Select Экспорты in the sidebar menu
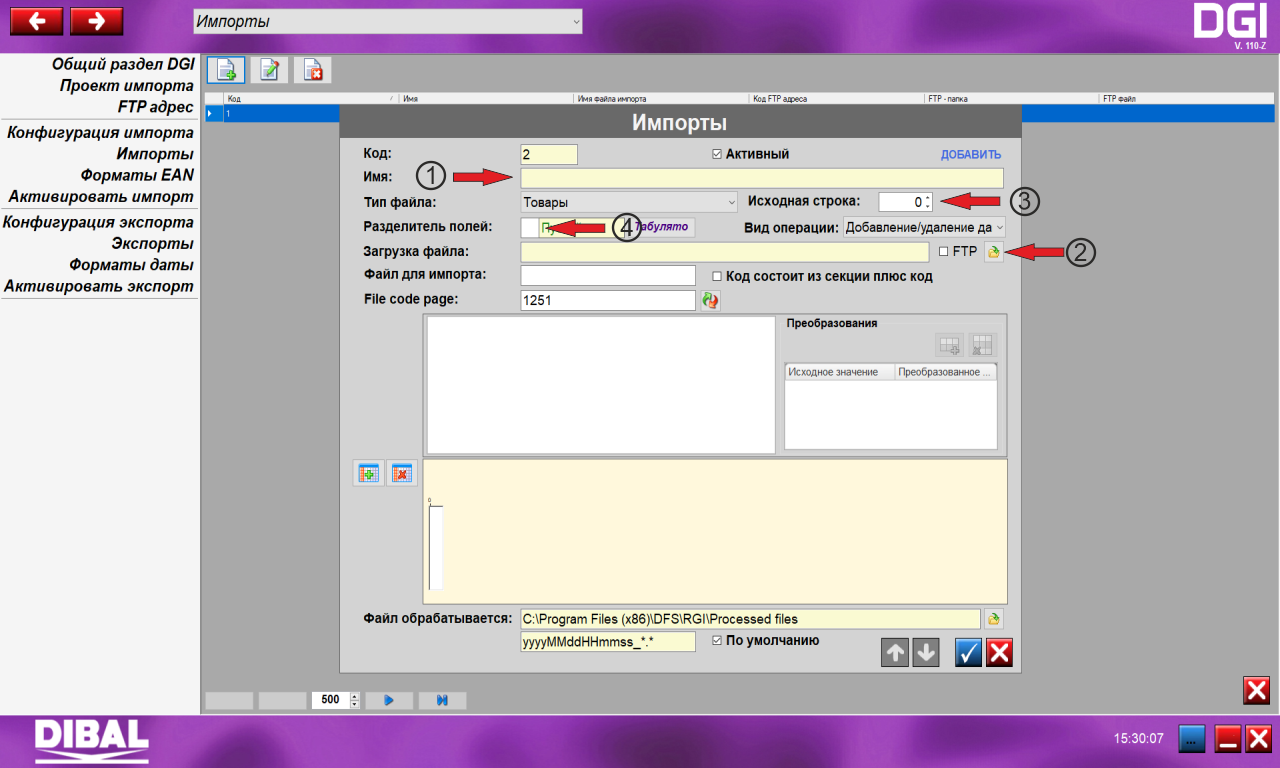The width and height of the screenshot is (1280, 768). 152,243
